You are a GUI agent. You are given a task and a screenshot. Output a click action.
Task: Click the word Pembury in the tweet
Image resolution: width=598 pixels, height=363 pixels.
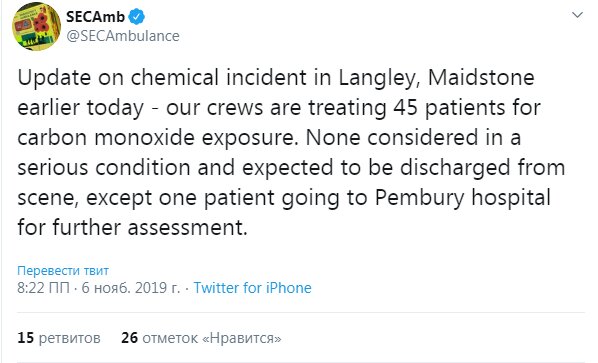420,198
